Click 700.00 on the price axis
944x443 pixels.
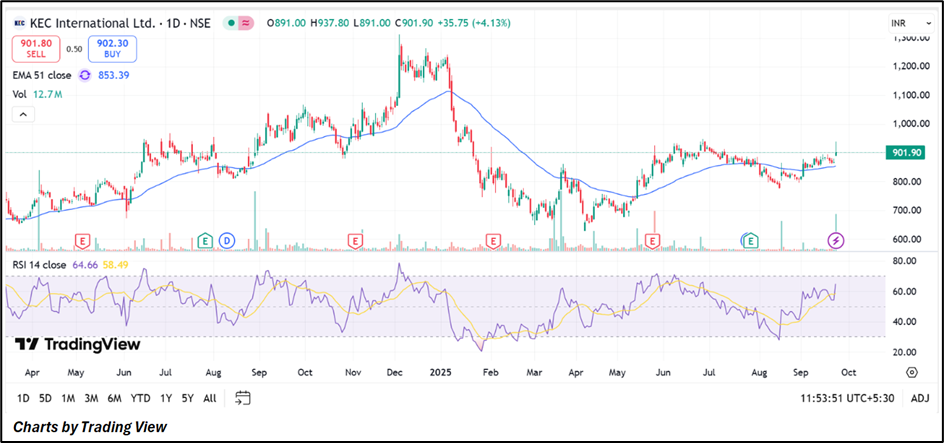tap(910, 210)
